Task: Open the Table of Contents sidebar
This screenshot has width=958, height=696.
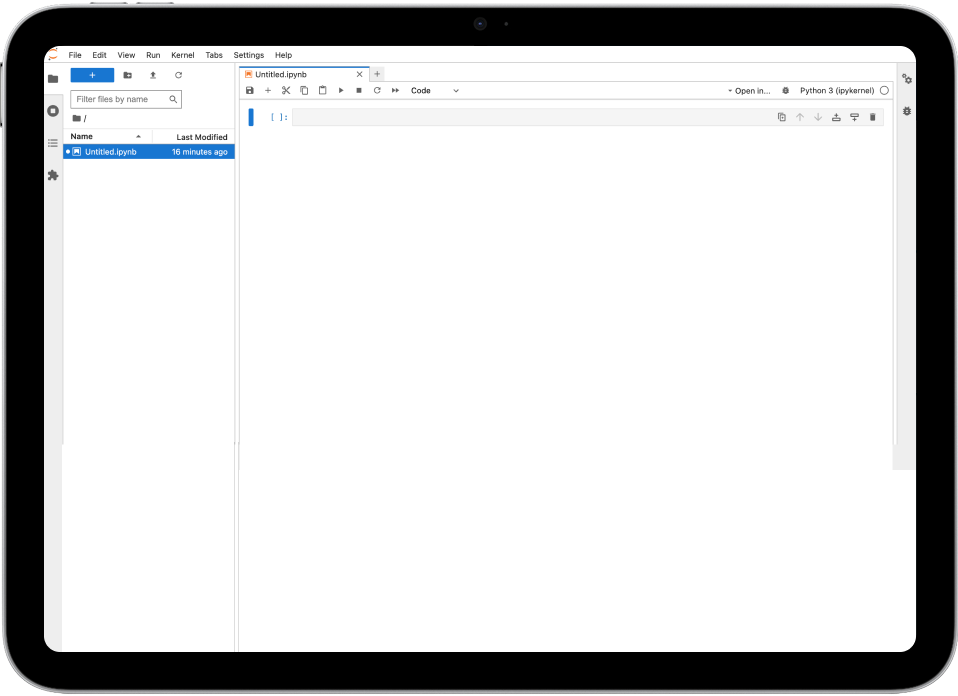Action: 53,143
